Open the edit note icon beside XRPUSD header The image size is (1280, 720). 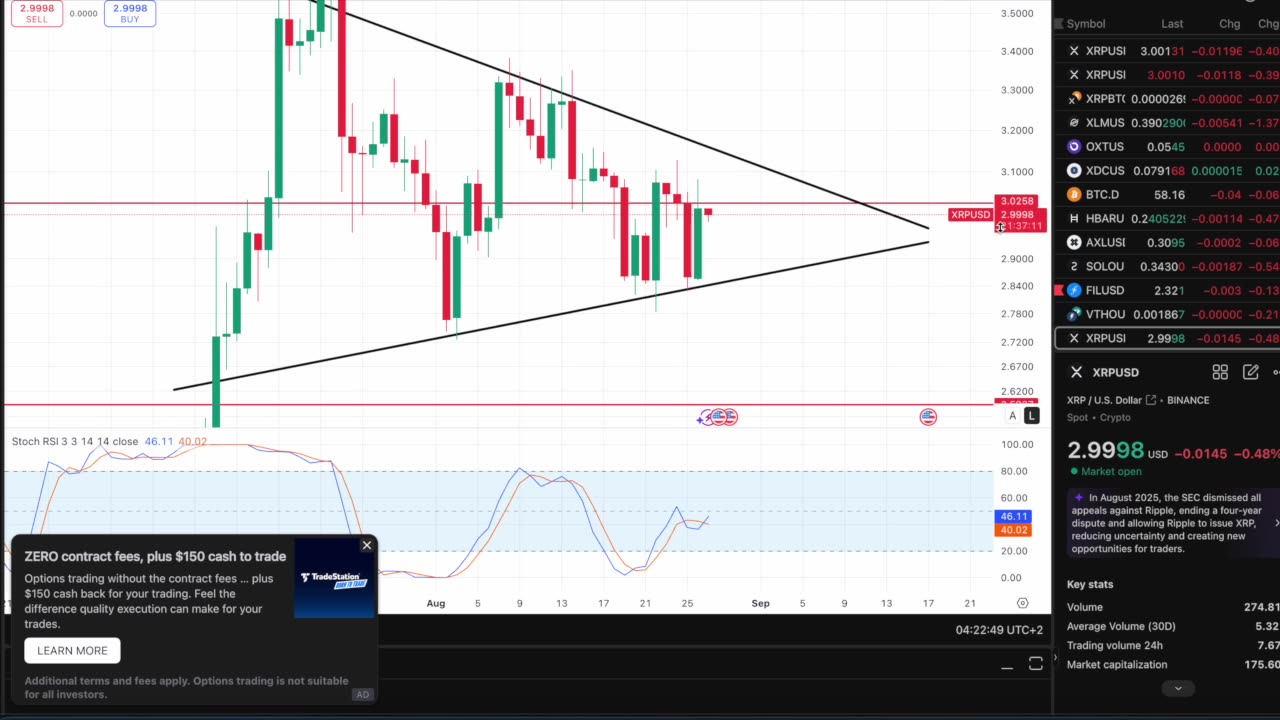point(1250,372)
